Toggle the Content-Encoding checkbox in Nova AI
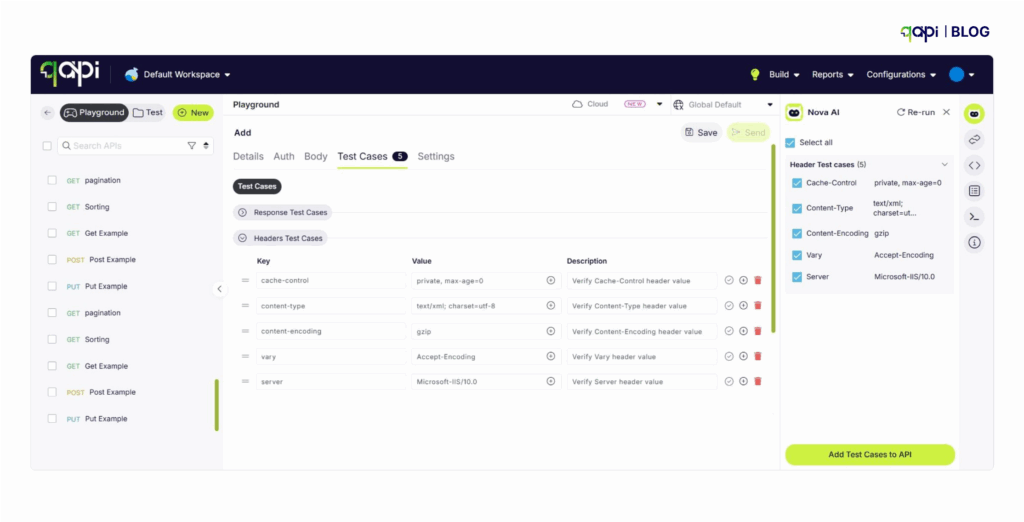Screen dimensions: 1024x522 click(x=797, y=233)
